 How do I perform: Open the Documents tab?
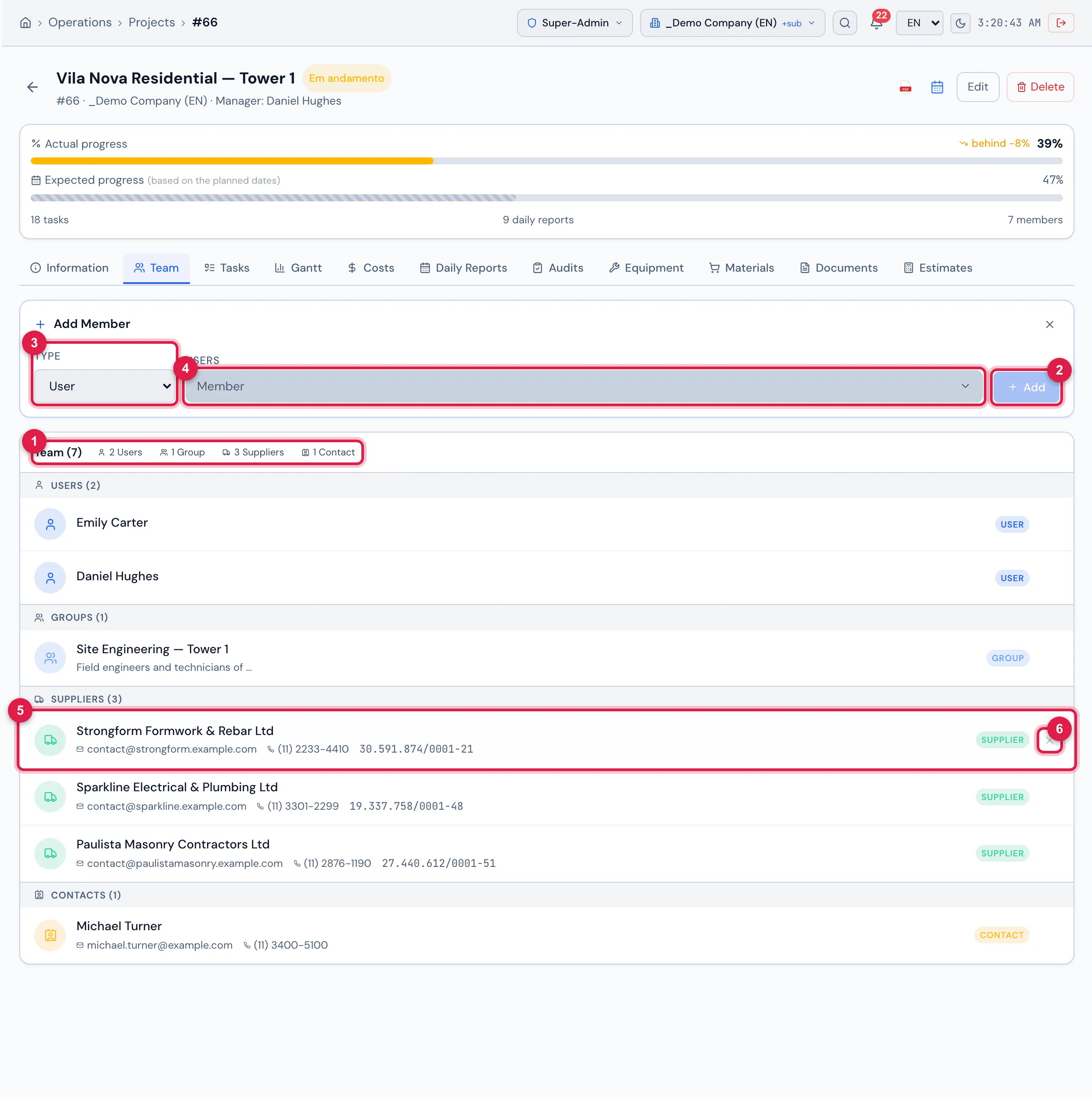(x=839, y=268)
